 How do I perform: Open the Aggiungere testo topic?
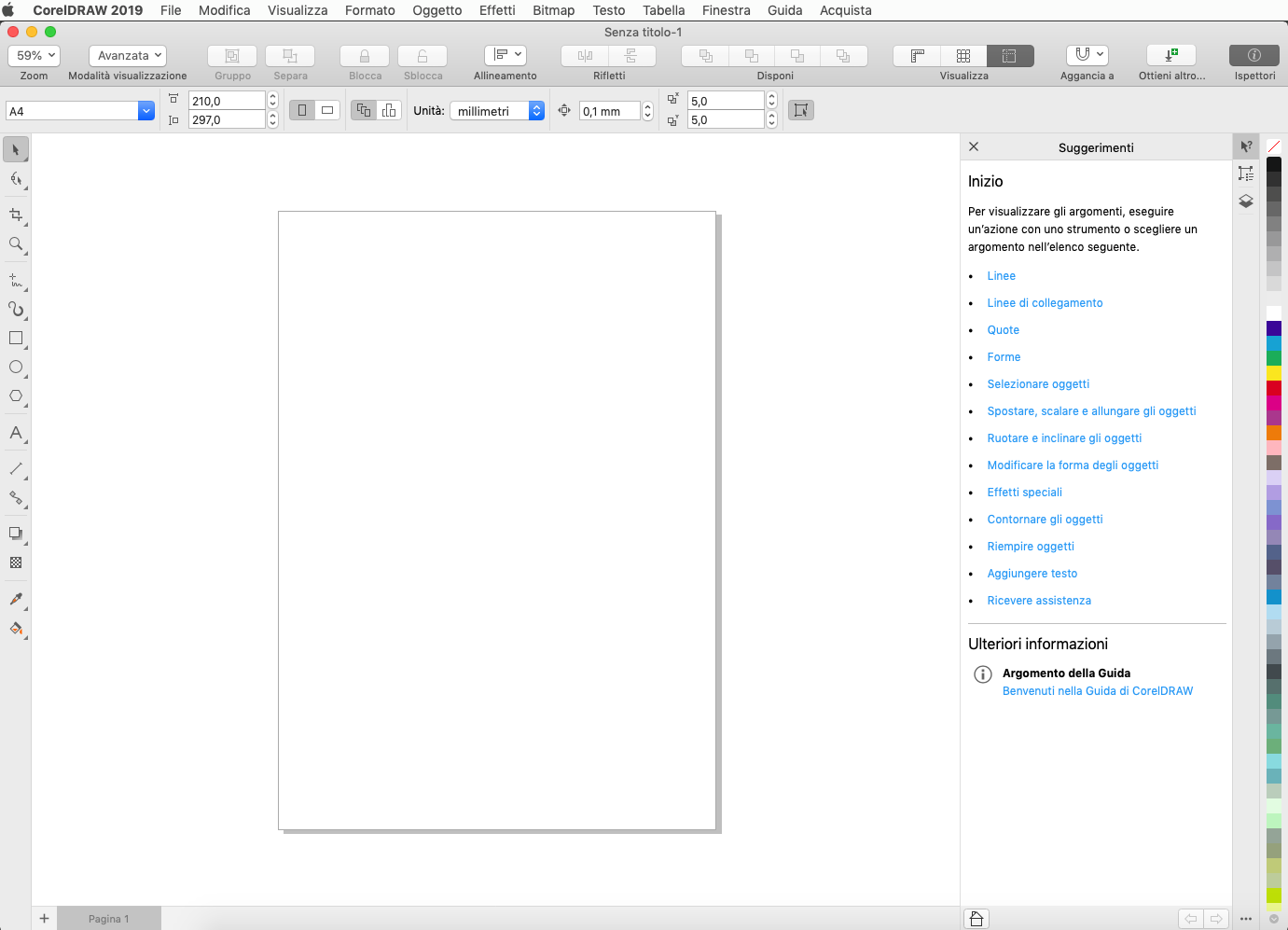click(x=1032, y=574)
